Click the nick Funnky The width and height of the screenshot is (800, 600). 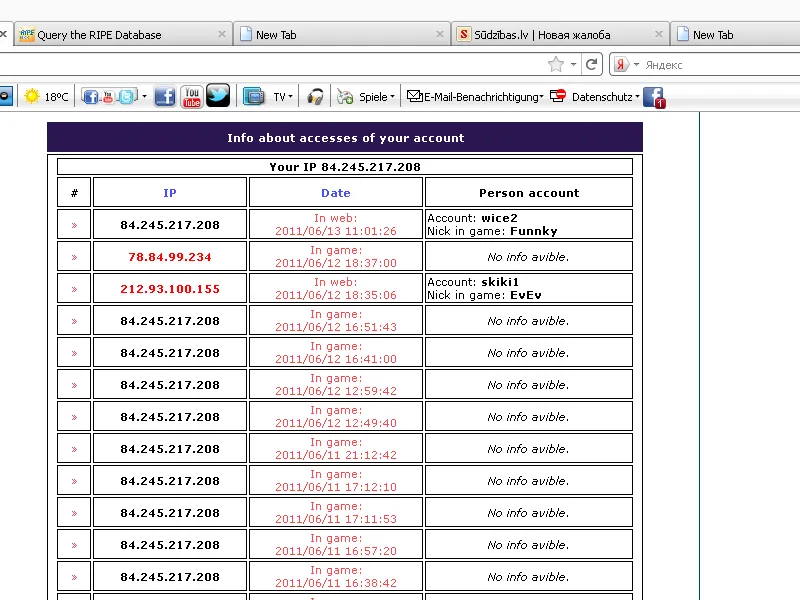pyautogui.click(x=534, y=231)
